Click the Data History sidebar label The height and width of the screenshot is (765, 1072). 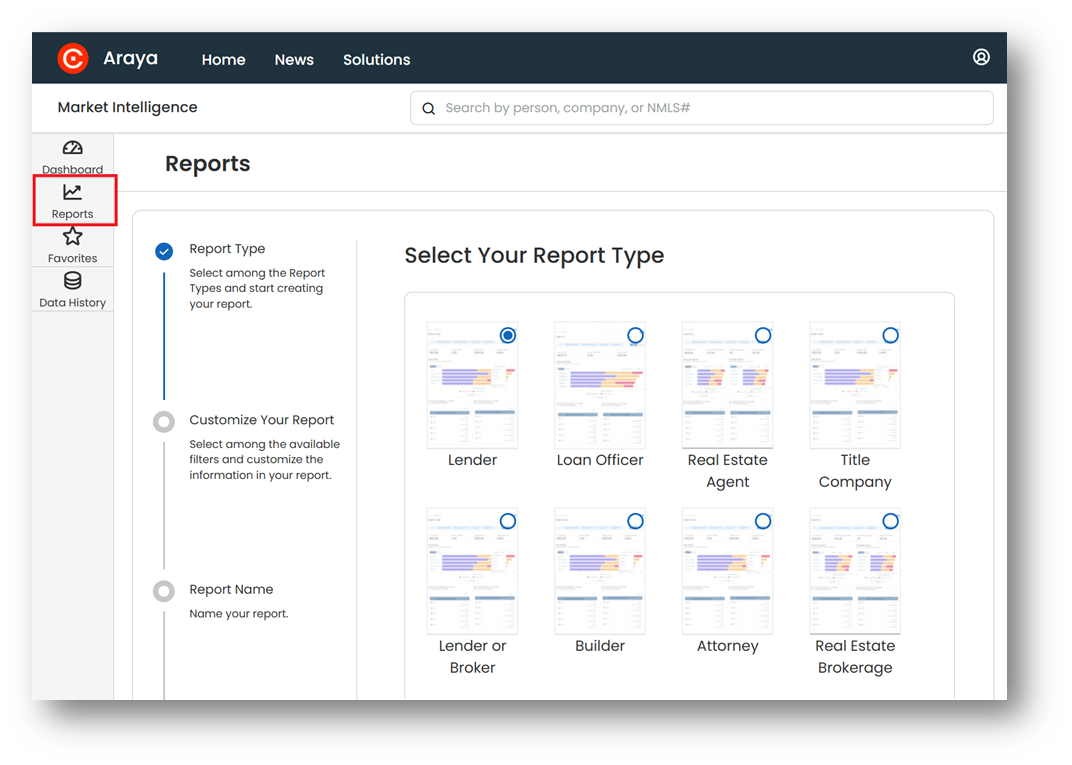[x=72, y=303]
